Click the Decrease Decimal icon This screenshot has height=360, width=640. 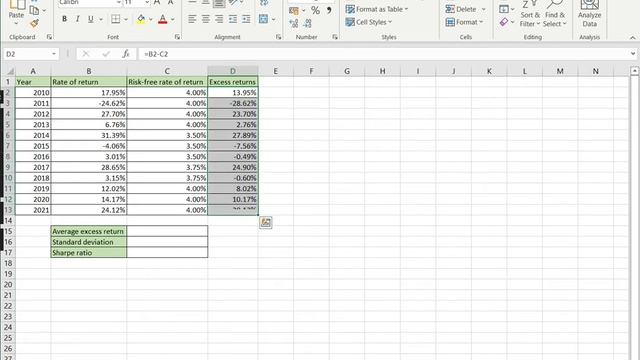tap(308, 24)
